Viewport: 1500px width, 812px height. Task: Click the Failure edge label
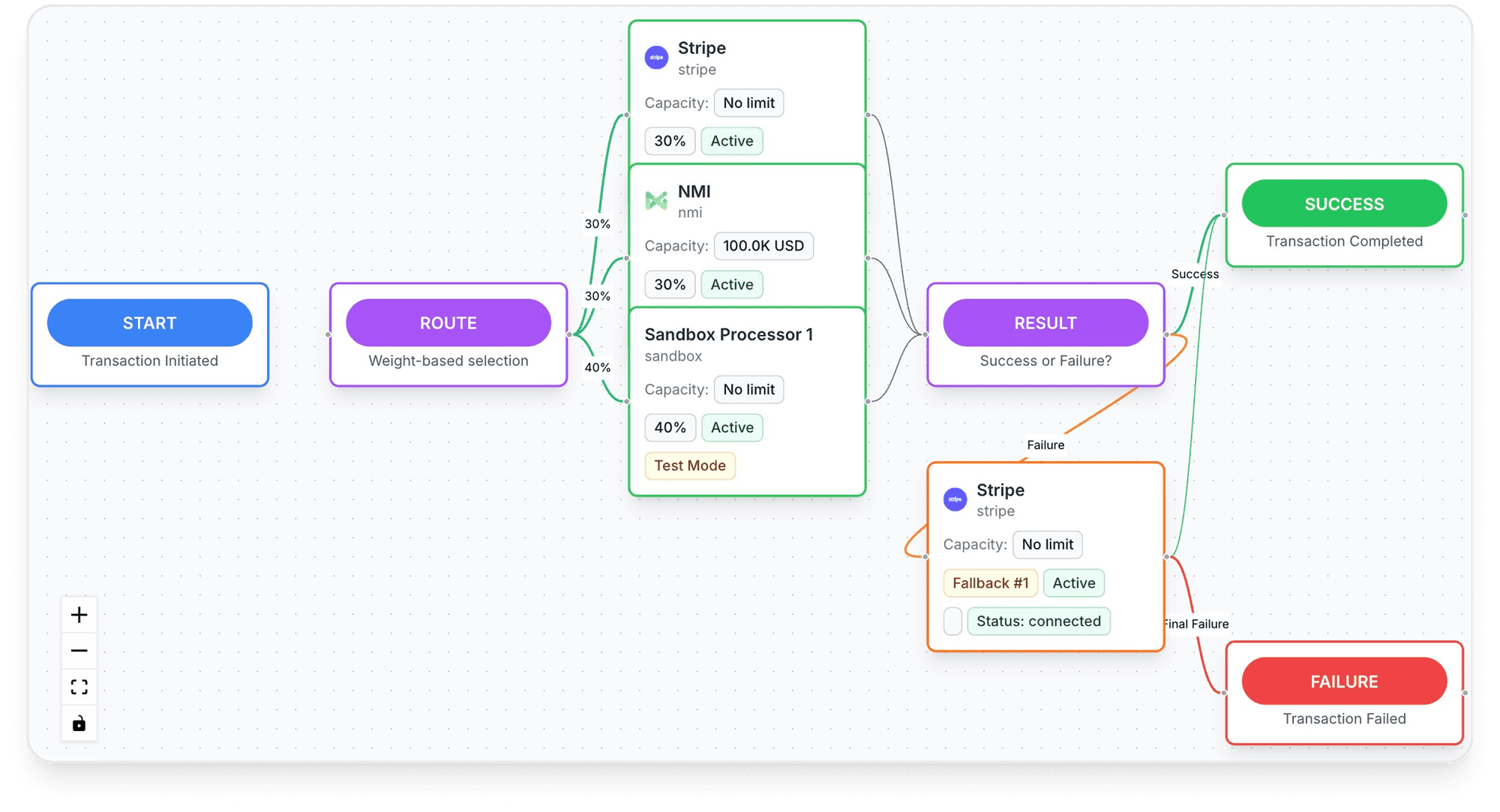(1045, 445)
